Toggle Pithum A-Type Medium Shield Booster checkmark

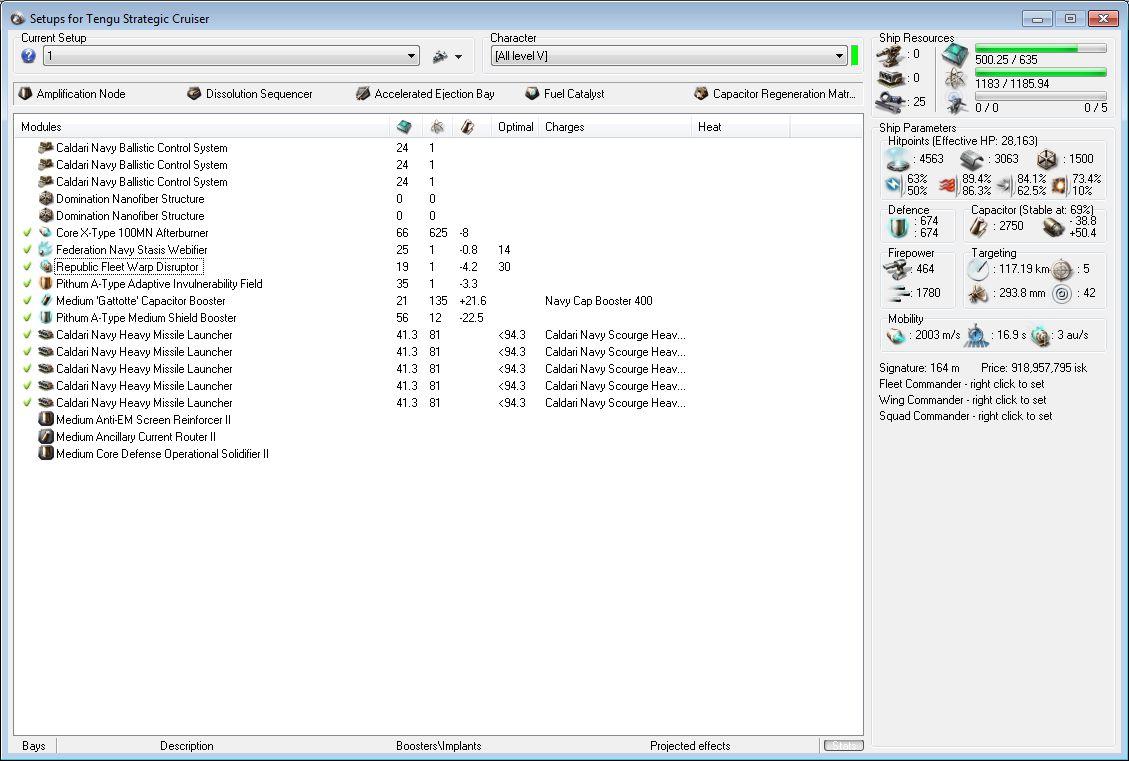27,318
